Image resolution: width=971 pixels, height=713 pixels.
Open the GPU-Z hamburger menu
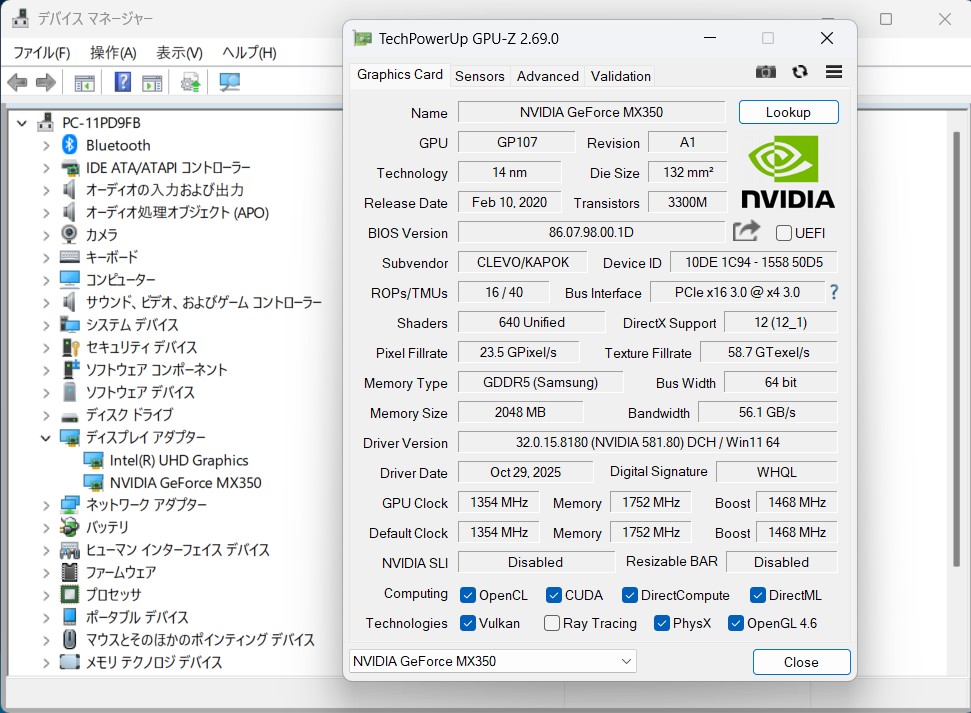[834, 72]
